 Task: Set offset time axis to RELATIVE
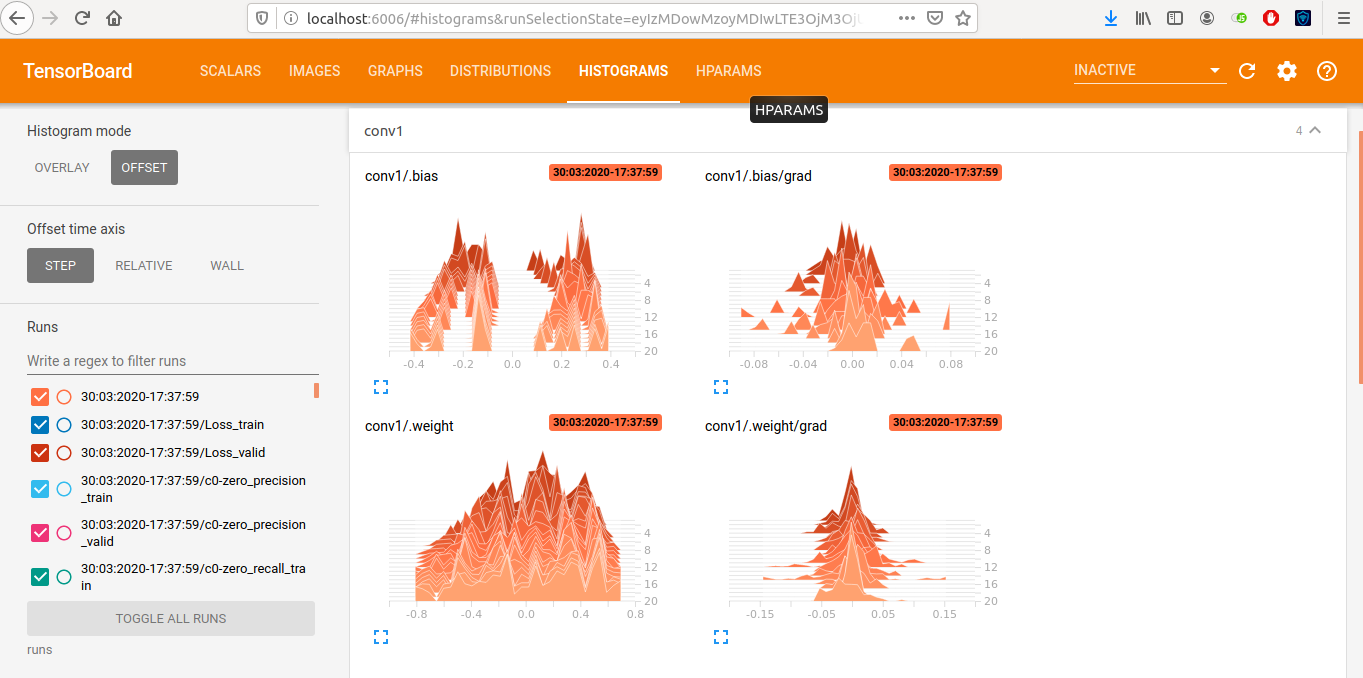tap(144, 265)
